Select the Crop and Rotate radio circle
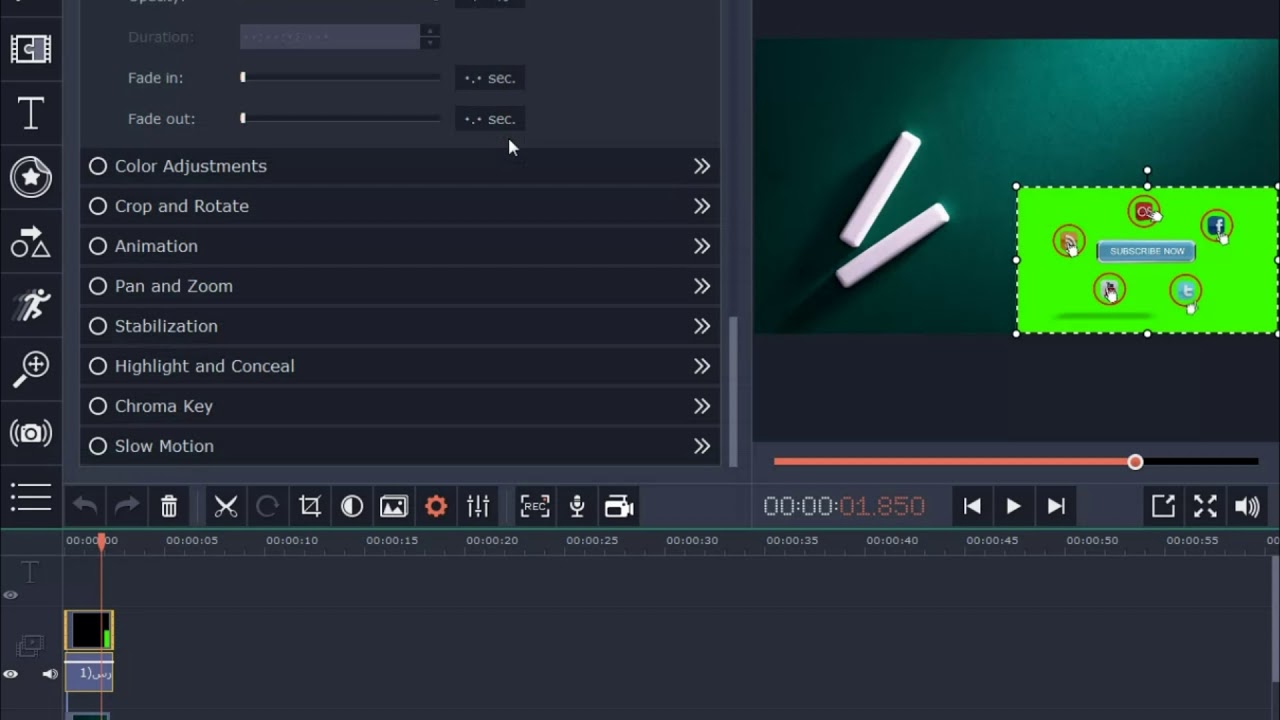1280x720 pixels. click(x=98, y=206)
